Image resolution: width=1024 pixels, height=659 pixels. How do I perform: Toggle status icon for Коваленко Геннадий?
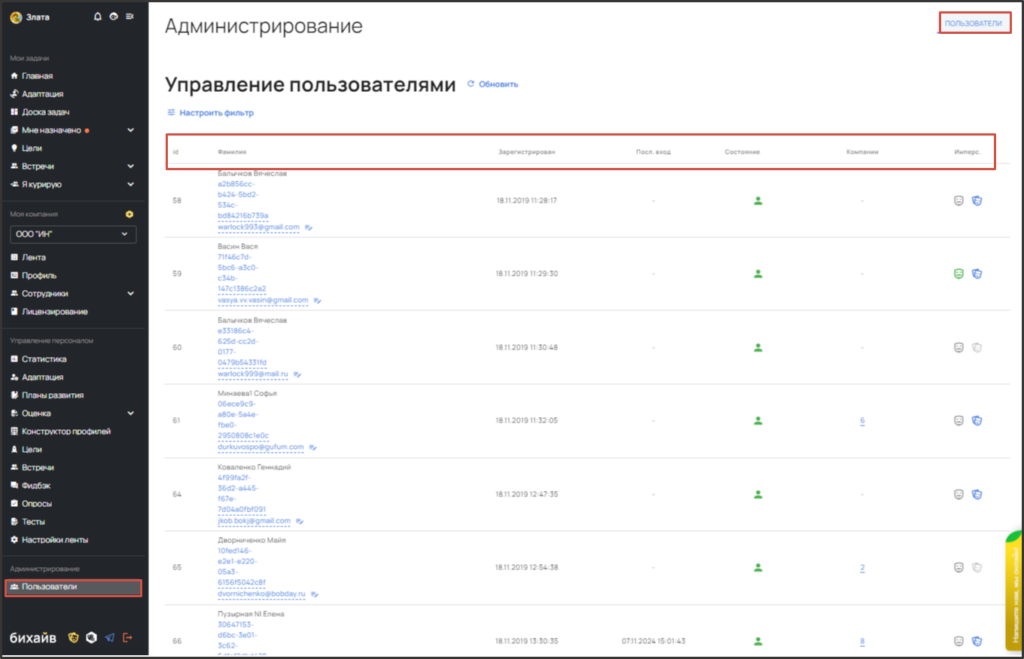[x=758, y=494]
